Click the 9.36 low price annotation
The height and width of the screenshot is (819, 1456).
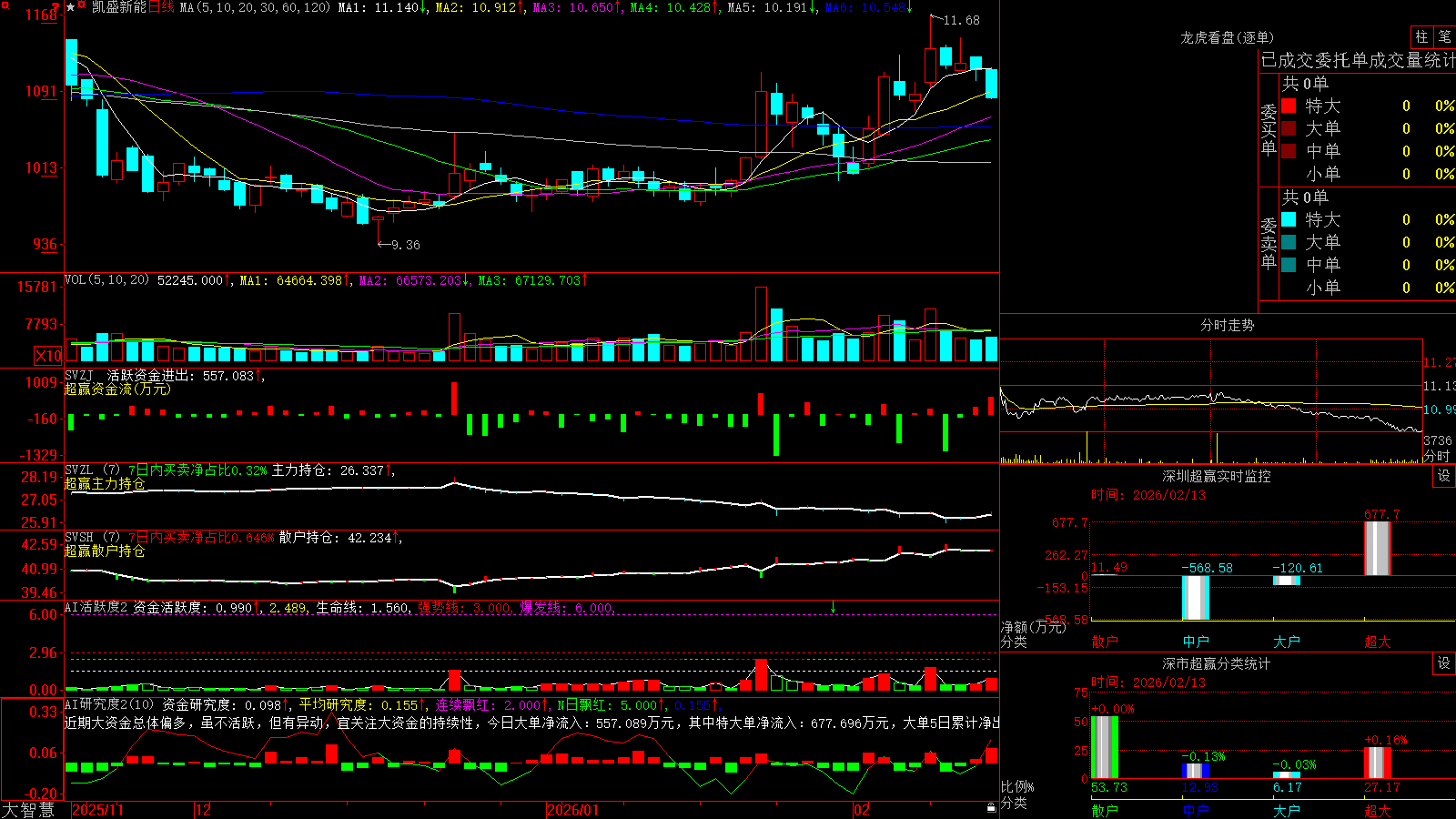tap(406, 245)
